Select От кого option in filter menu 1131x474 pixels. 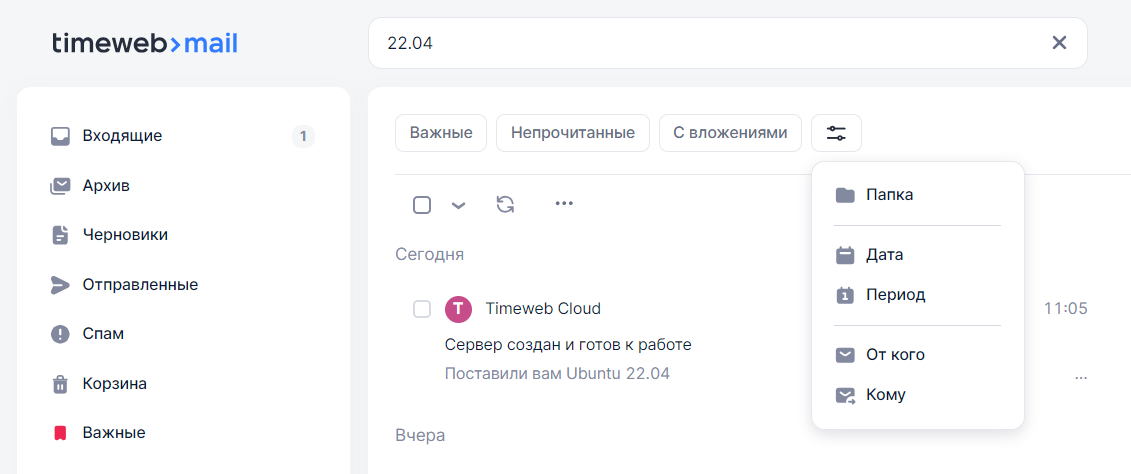(x=895, y=355)
